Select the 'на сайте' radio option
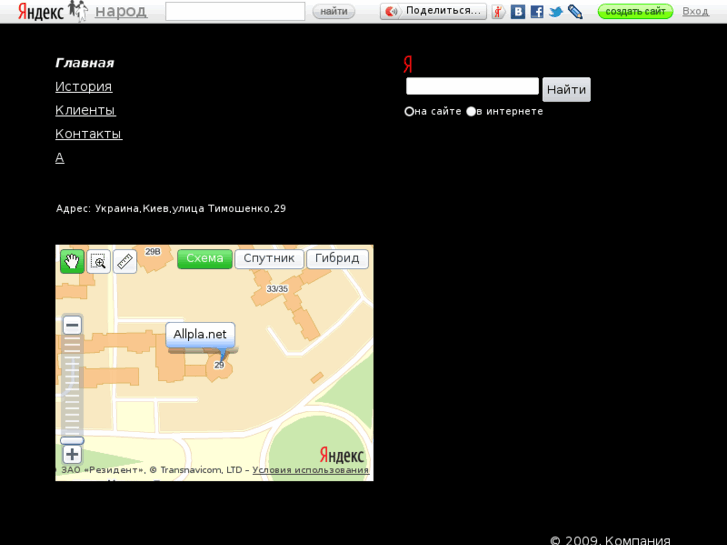The height and width of the screenshot is (545, 727). [409, 111]
